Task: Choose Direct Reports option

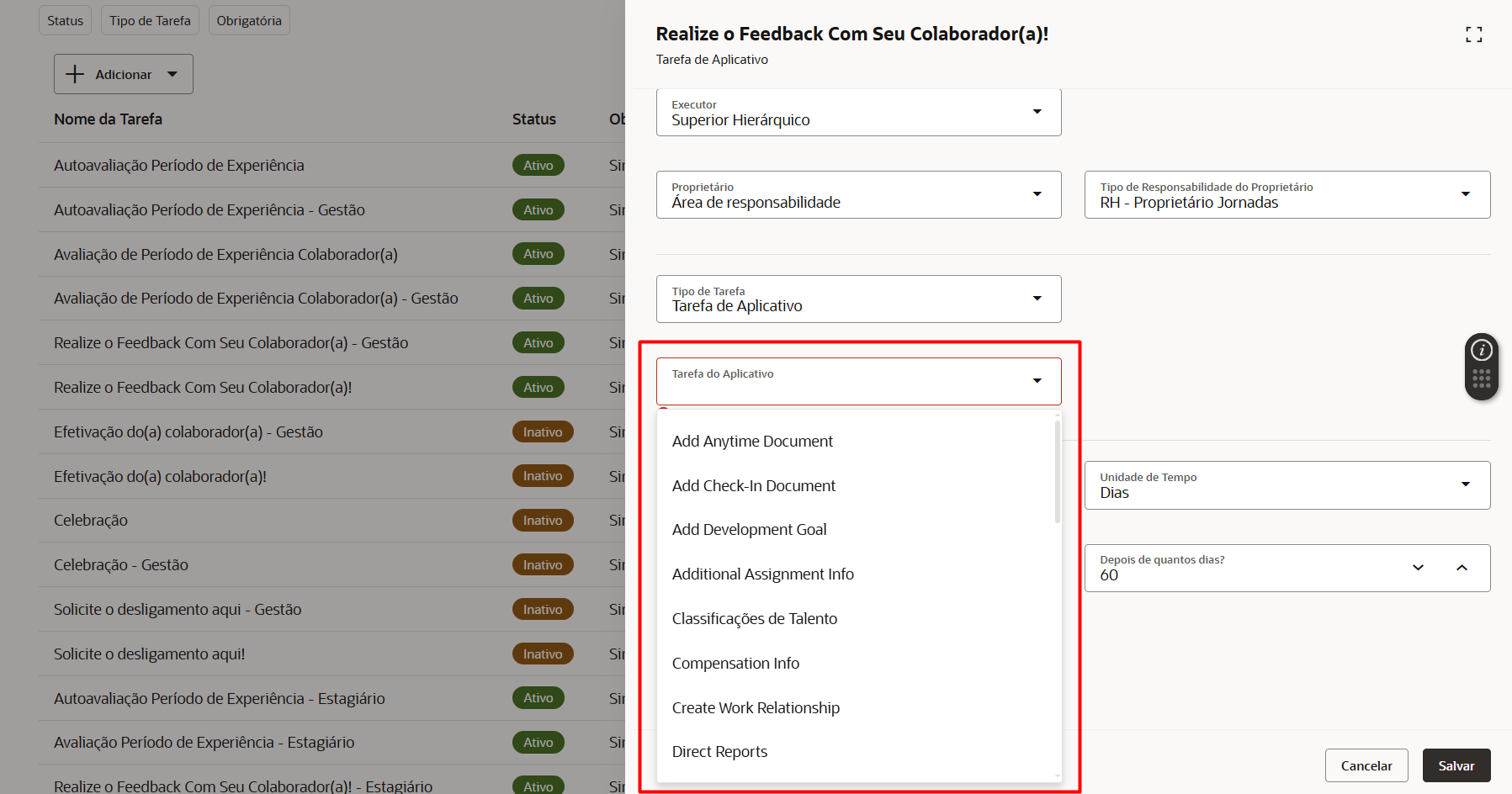Action: pyautogui.click(x=856, y=752)
